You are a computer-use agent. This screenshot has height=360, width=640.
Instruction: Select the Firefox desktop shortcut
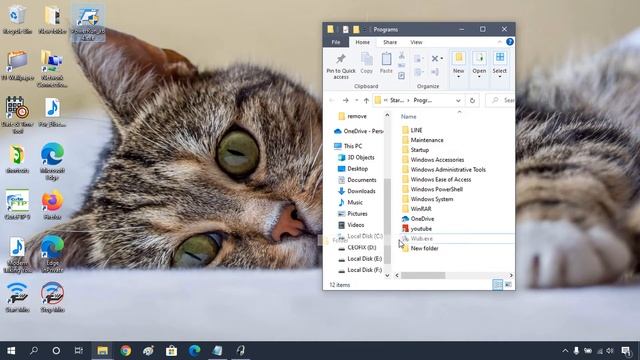coord(52,205)
